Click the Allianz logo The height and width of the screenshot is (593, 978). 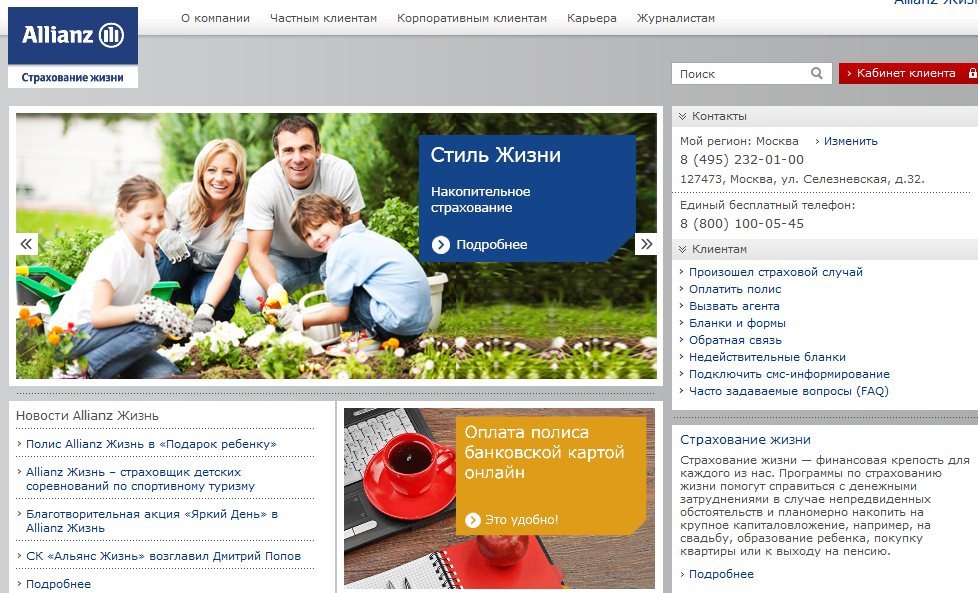coord(72,37)
